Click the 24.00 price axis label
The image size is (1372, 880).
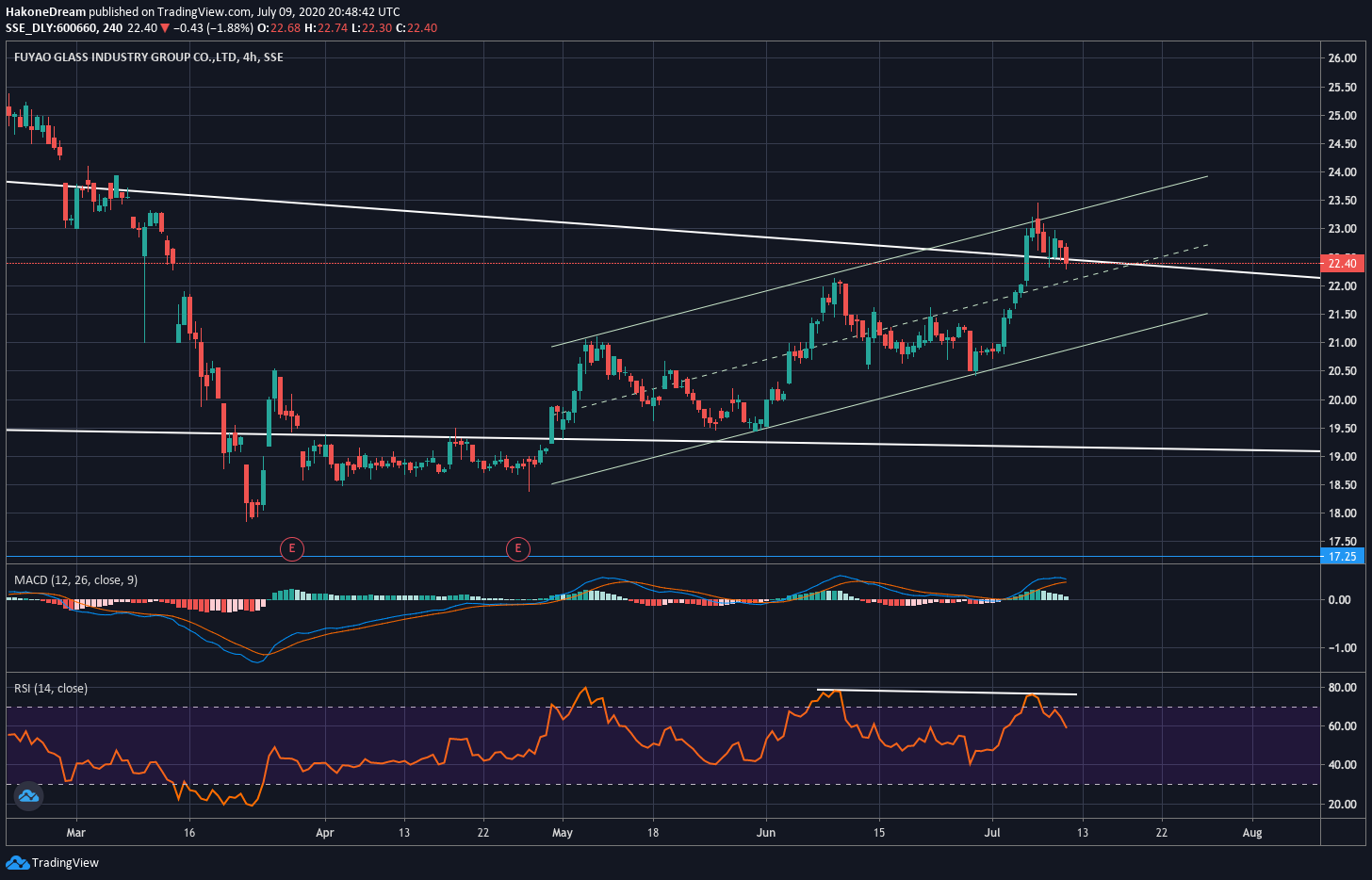1342,172
